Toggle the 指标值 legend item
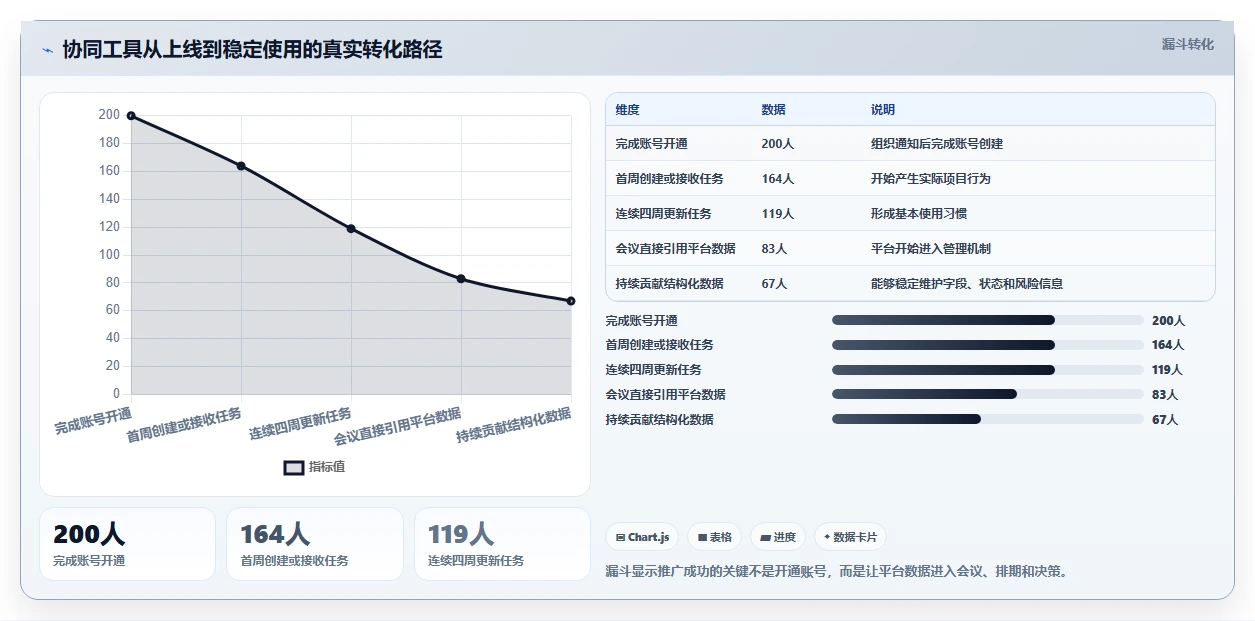The image size is (1255, 621). 315,467
